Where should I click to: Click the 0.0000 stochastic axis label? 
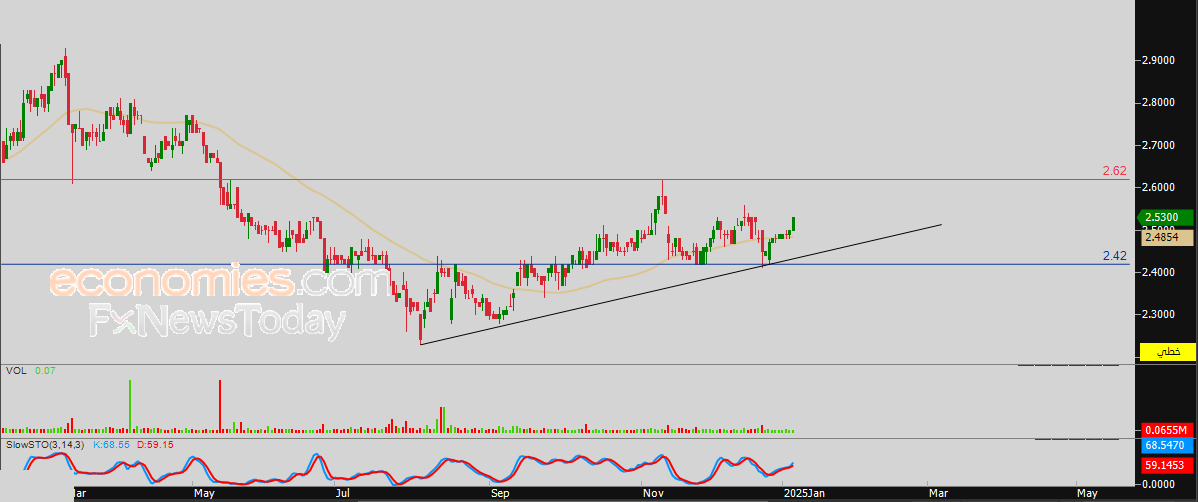[1158, 484]
